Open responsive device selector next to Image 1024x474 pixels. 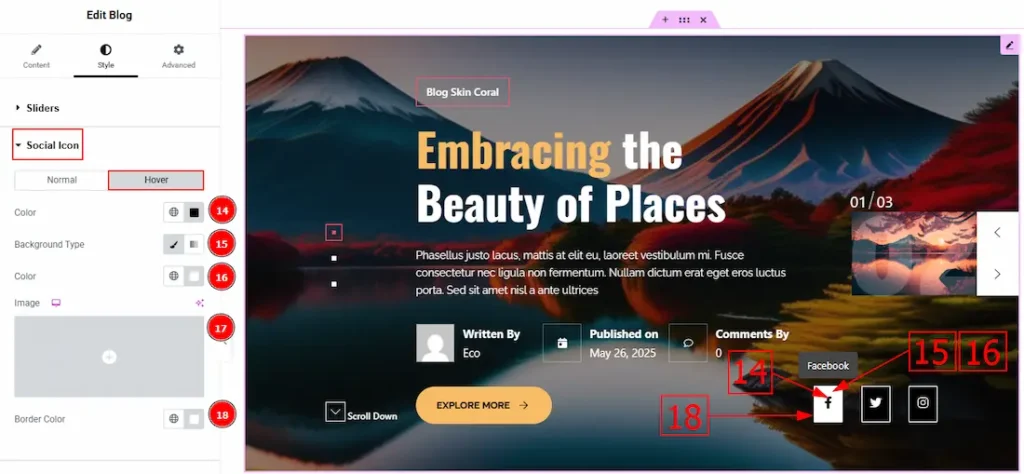56,303
